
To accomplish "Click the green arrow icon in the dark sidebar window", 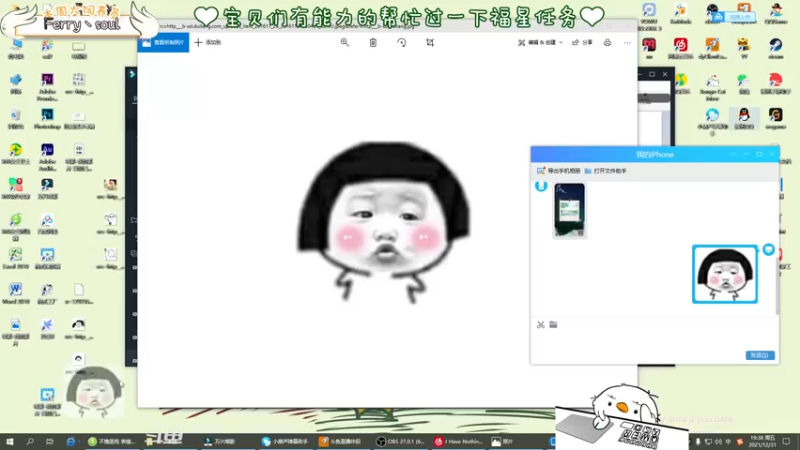I will click(x=132, y=74).
